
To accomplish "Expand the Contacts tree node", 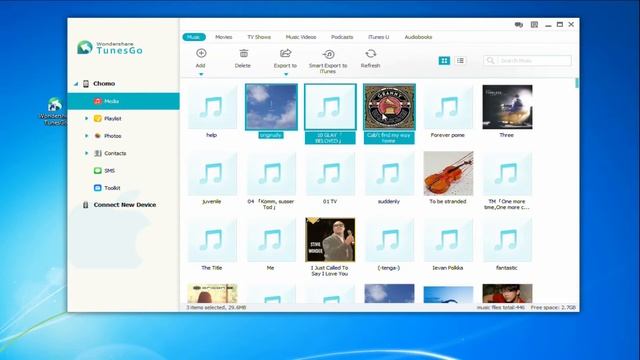I will [86, 153].
